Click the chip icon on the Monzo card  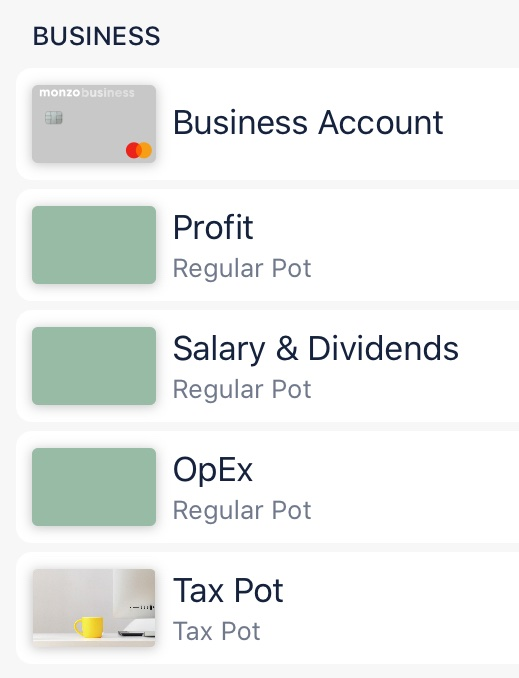pyautogui.click(x=54, y=117)
